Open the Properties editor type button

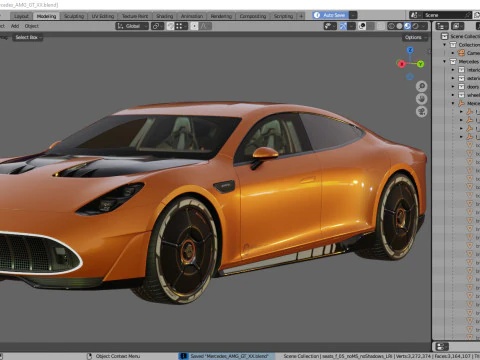[x=442, y=347]
